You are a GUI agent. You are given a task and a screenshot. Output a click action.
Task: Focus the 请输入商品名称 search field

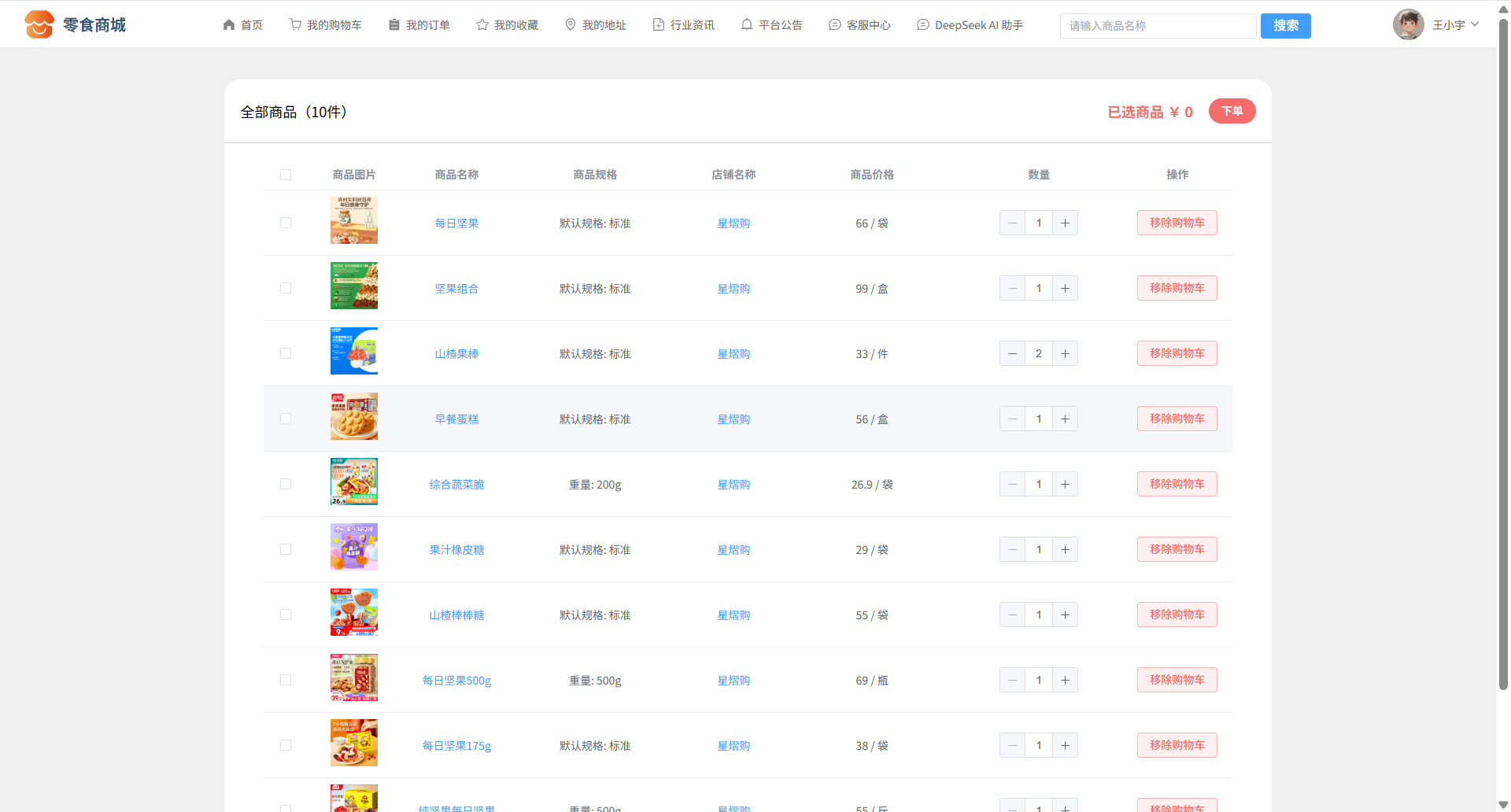(x=1157, y=26)
